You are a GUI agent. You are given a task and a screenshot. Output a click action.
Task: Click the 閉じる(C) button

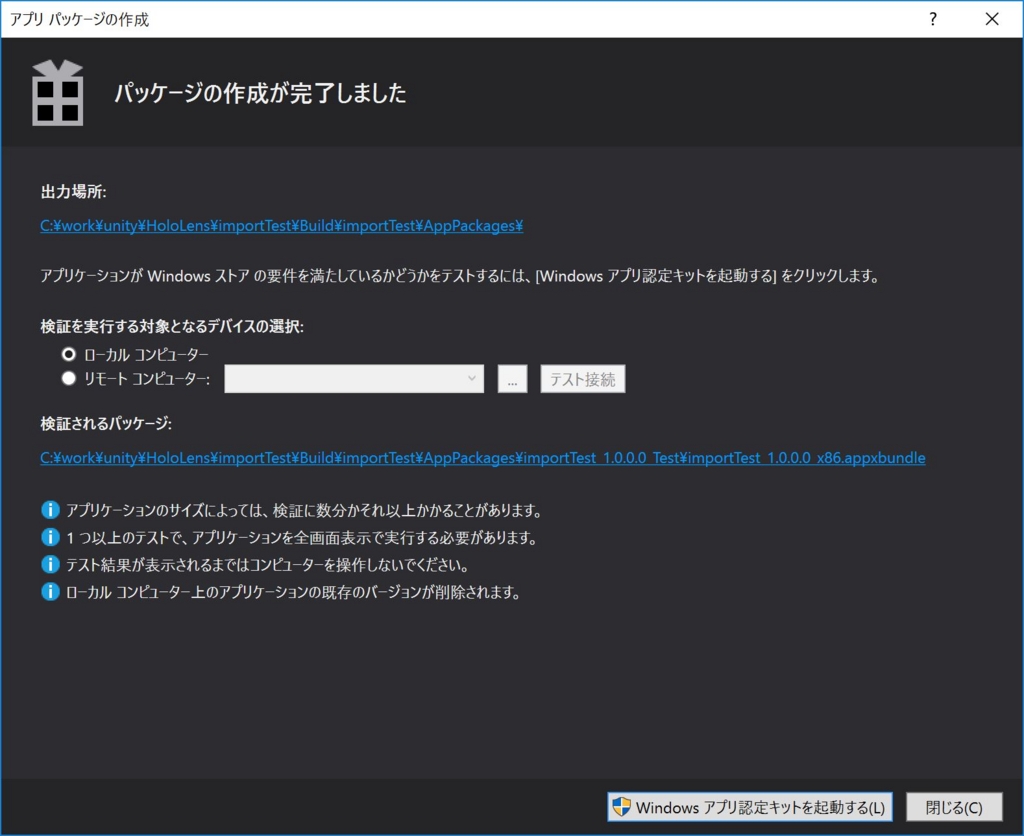(x=954, y=807)
